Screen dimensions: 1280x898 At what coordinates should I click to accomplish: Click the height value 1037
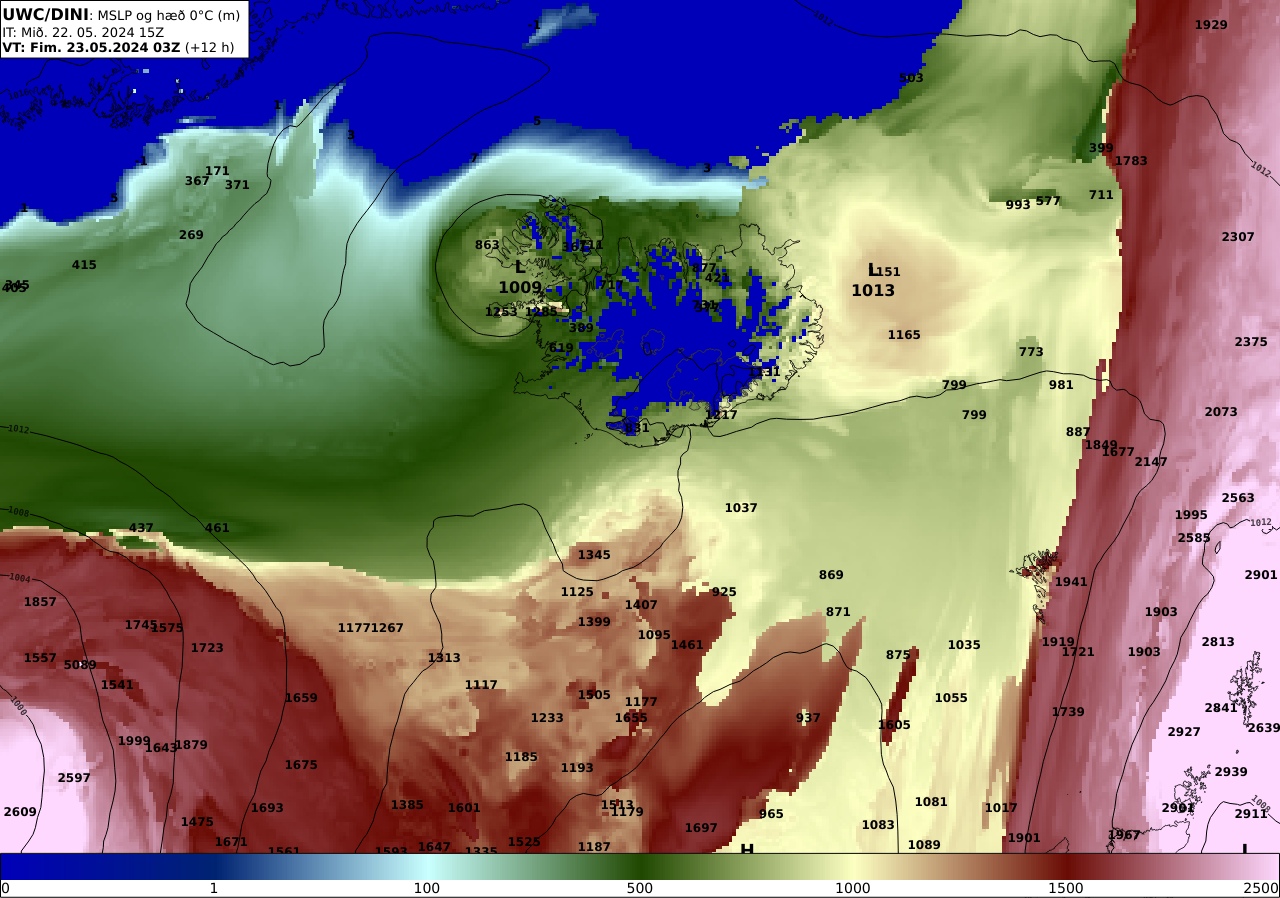741,508
